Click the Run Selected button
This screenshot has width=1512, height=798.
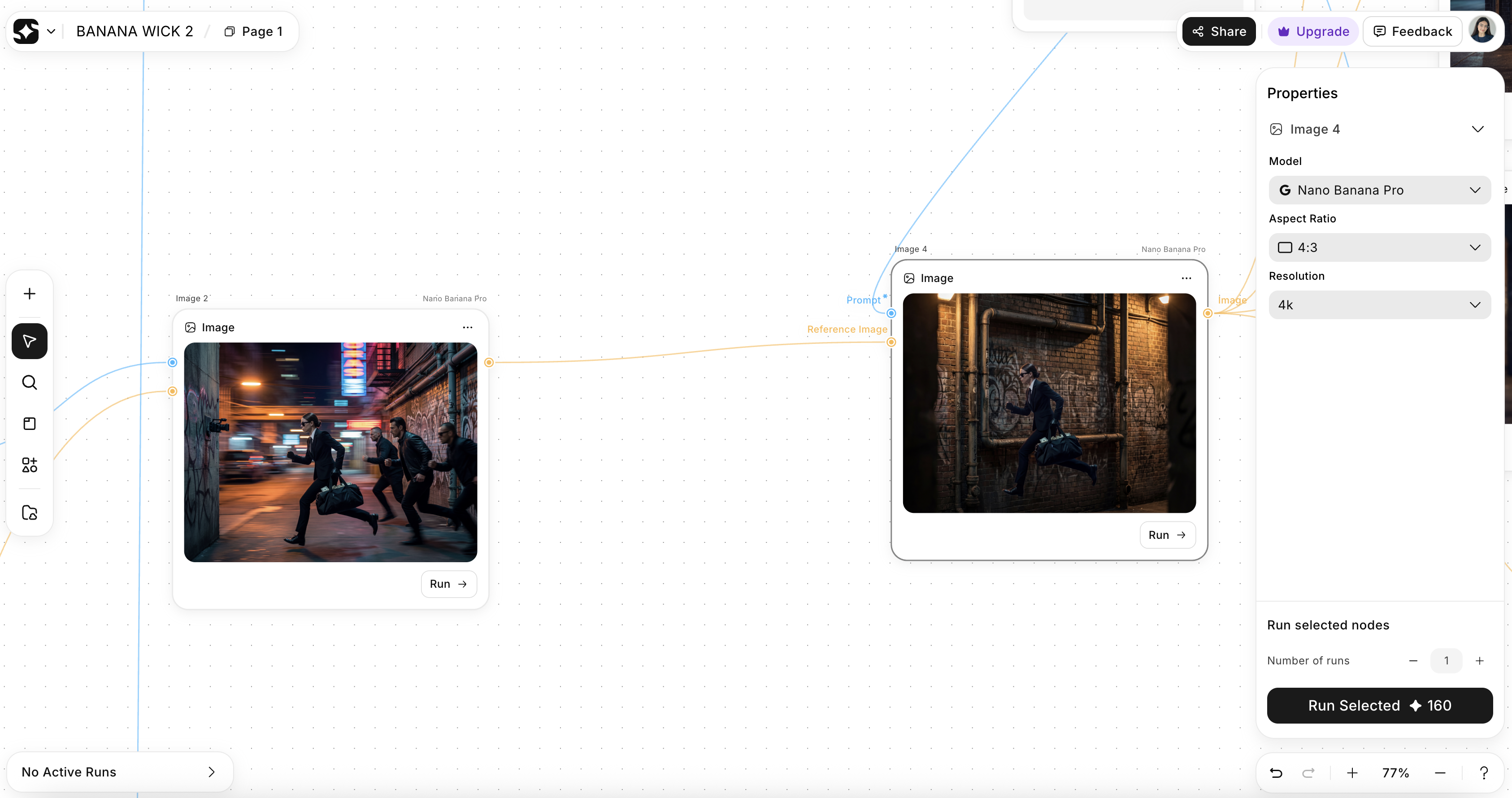[1379, 705]
